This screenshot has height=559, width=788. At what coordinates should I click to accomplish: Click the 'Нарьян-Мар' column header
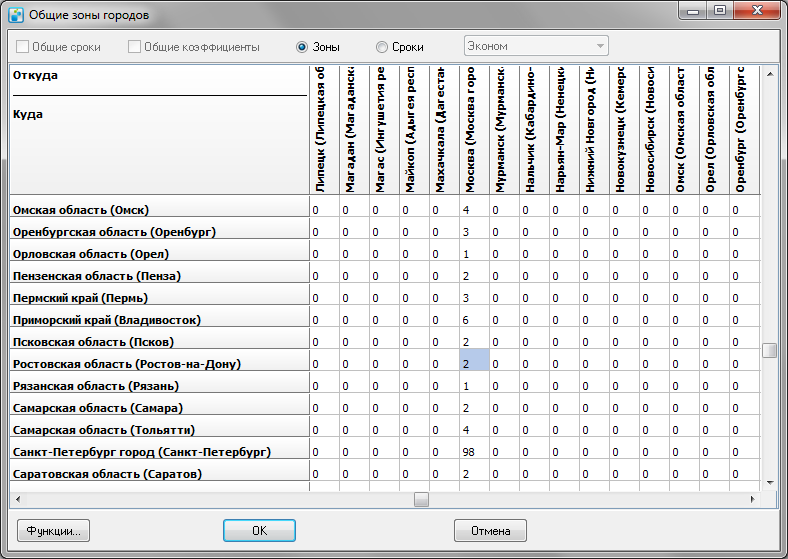coord(564,130)
